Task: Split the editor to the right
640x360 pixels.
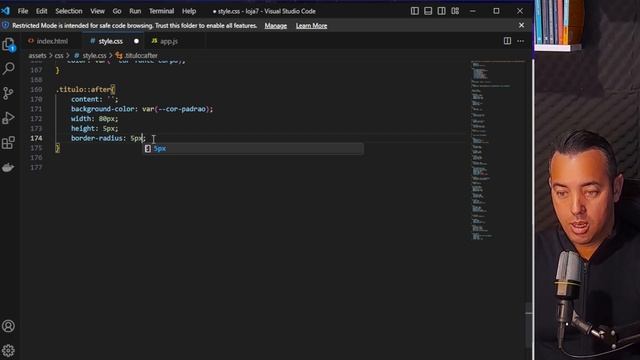Action: [x=507, y=41]
